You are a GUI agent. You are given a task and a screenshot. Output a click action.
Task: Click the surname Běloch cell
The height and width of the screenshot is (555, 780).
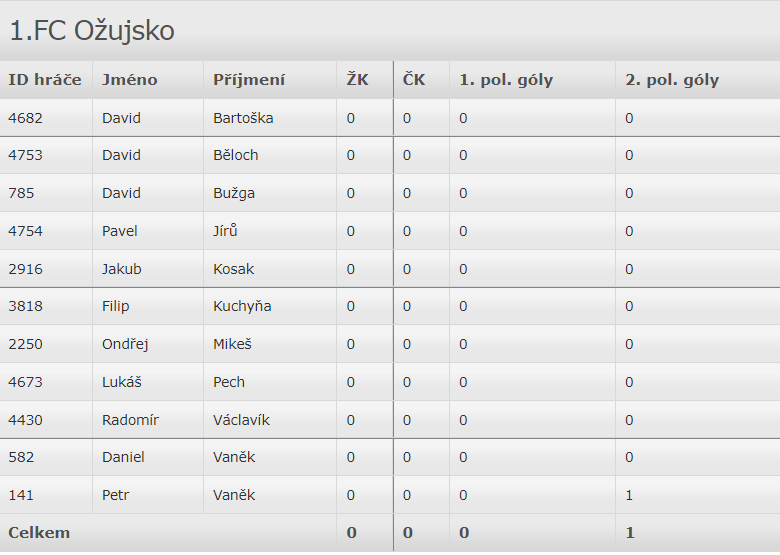coord(236,155)
